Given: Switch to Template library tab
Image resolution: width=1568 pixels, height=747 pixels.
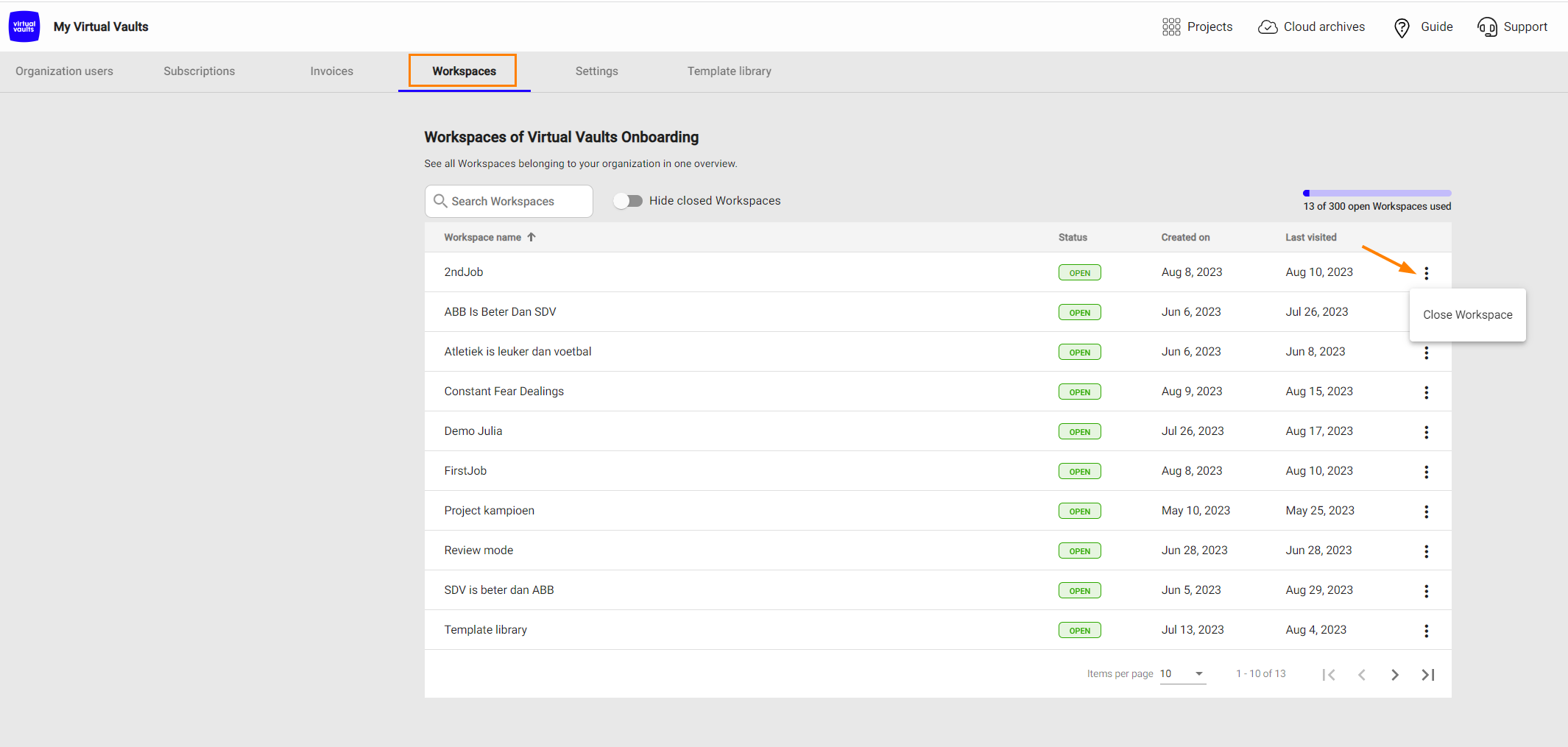Looking at the screenshot, I should pyautogui.click(x=730, y=71).
